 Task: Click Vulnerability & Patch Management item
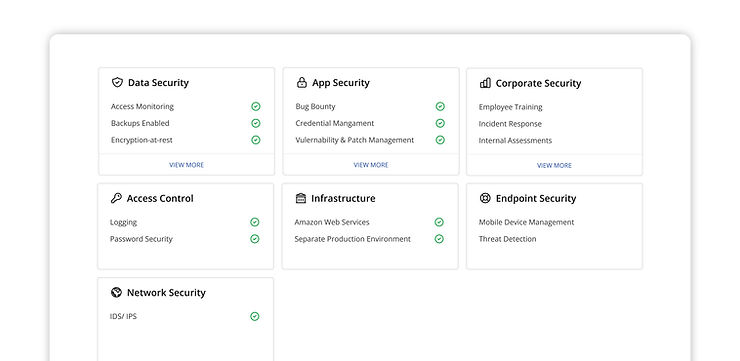354,140
